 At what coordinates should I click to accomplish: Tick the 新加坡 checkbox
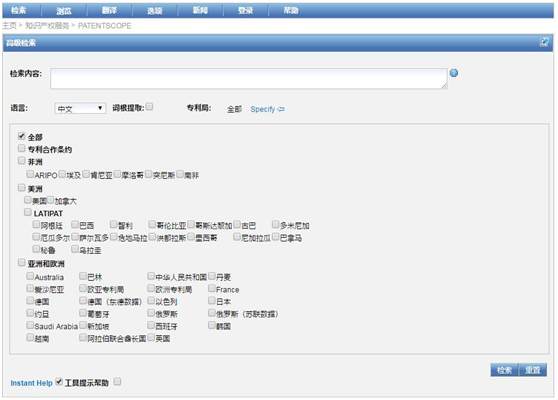(83, 325)
